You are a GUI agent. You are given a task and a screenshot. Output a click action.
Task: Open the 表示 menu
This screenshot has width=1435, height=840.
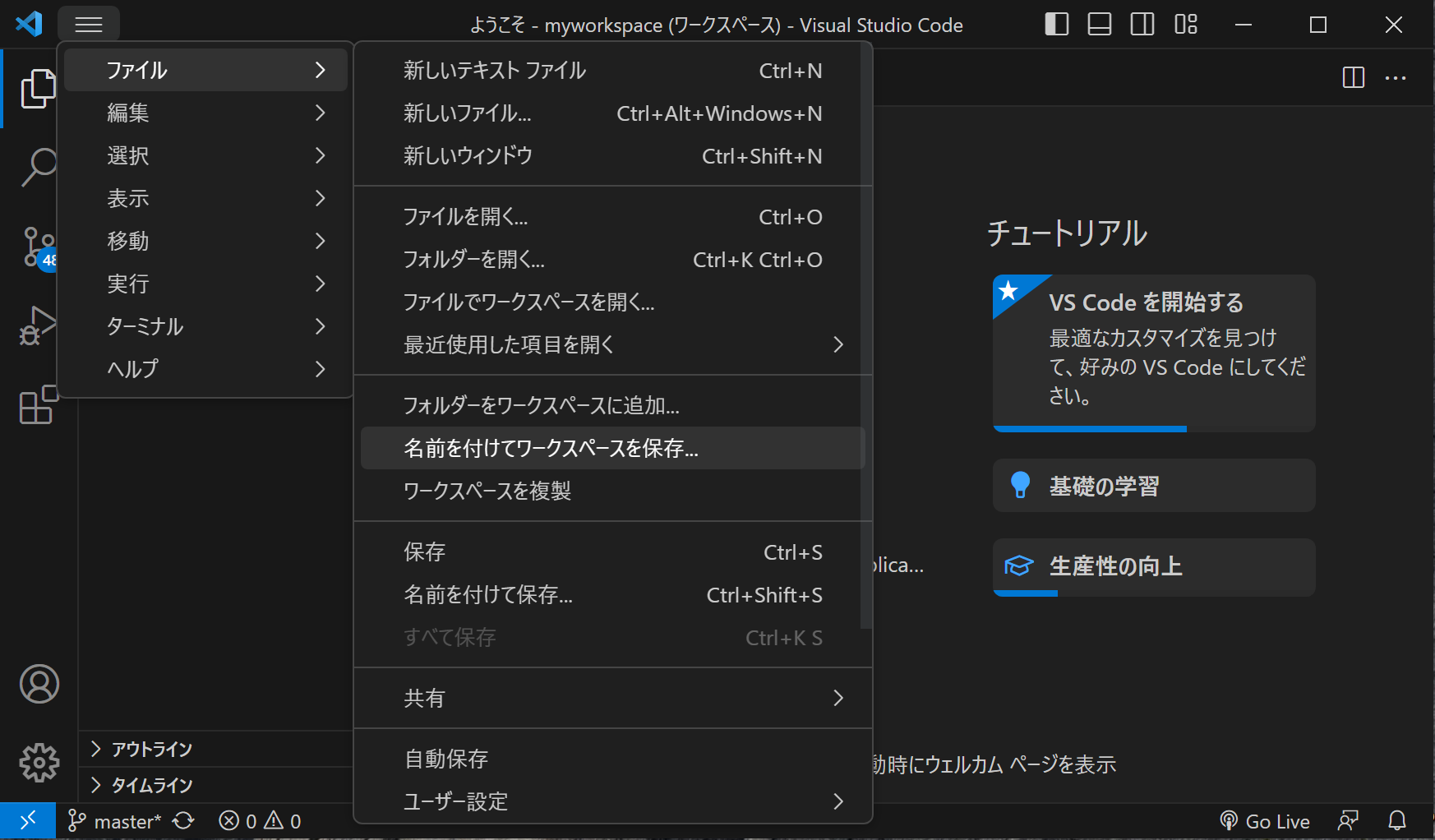click(x=205, y=198)
